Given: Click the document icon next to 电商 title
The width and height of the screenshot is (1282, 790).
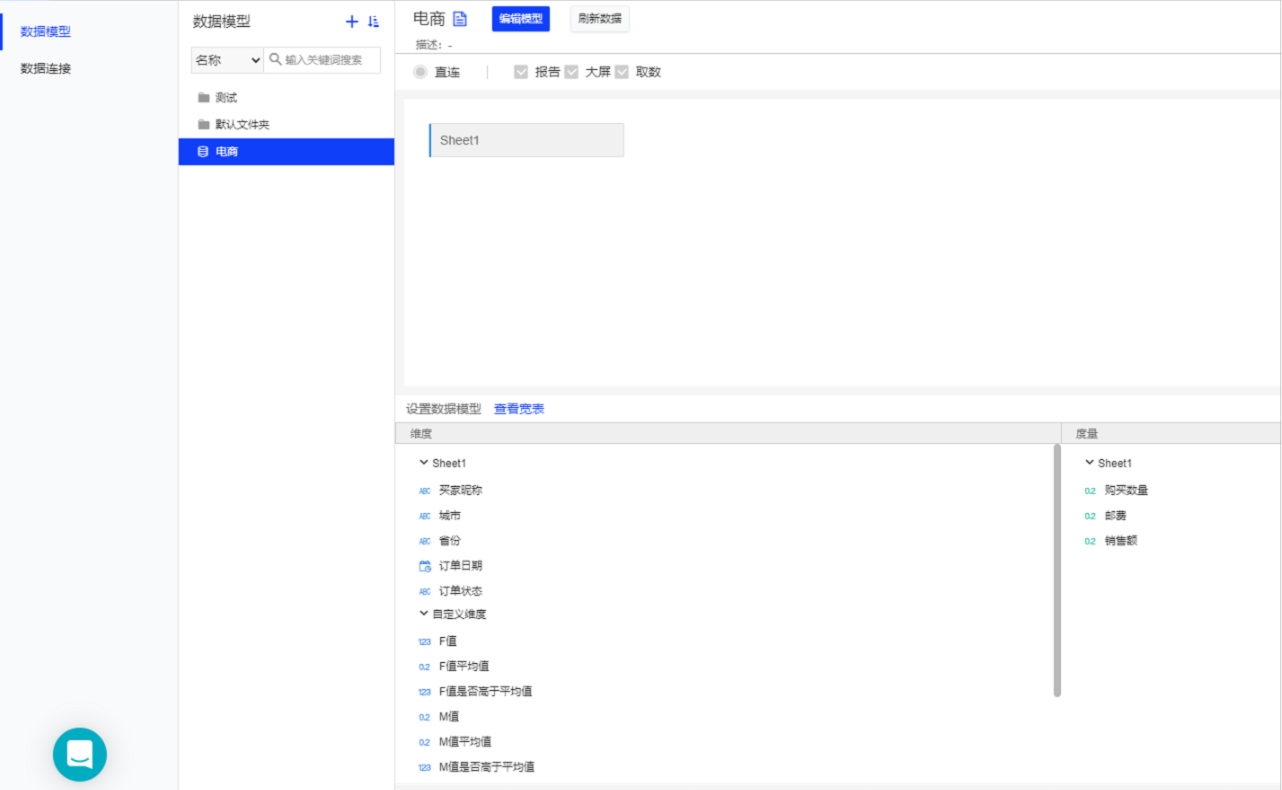Looking at the screenshot, I should (x=460, y=19).
